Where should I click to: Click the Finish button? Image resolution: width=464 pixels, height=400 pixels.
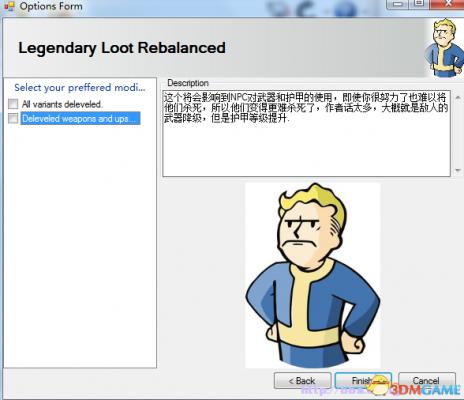[x=363, y=380]
